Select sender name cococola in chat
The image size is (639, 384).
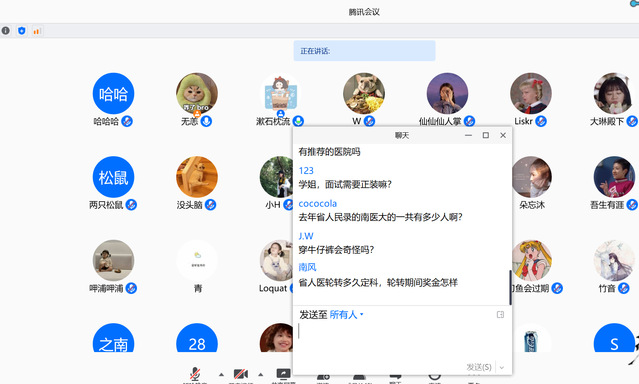click(318, 203)
